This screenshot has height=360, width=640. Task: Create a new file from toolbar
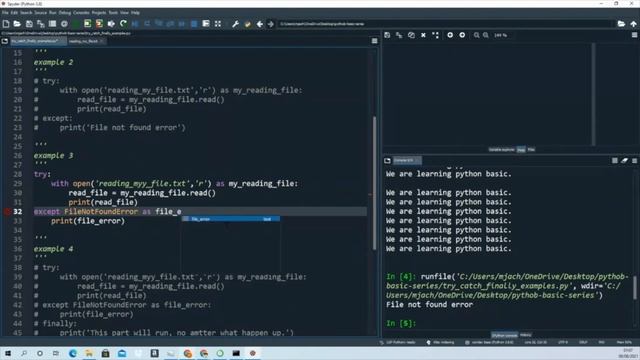point(6,24)
